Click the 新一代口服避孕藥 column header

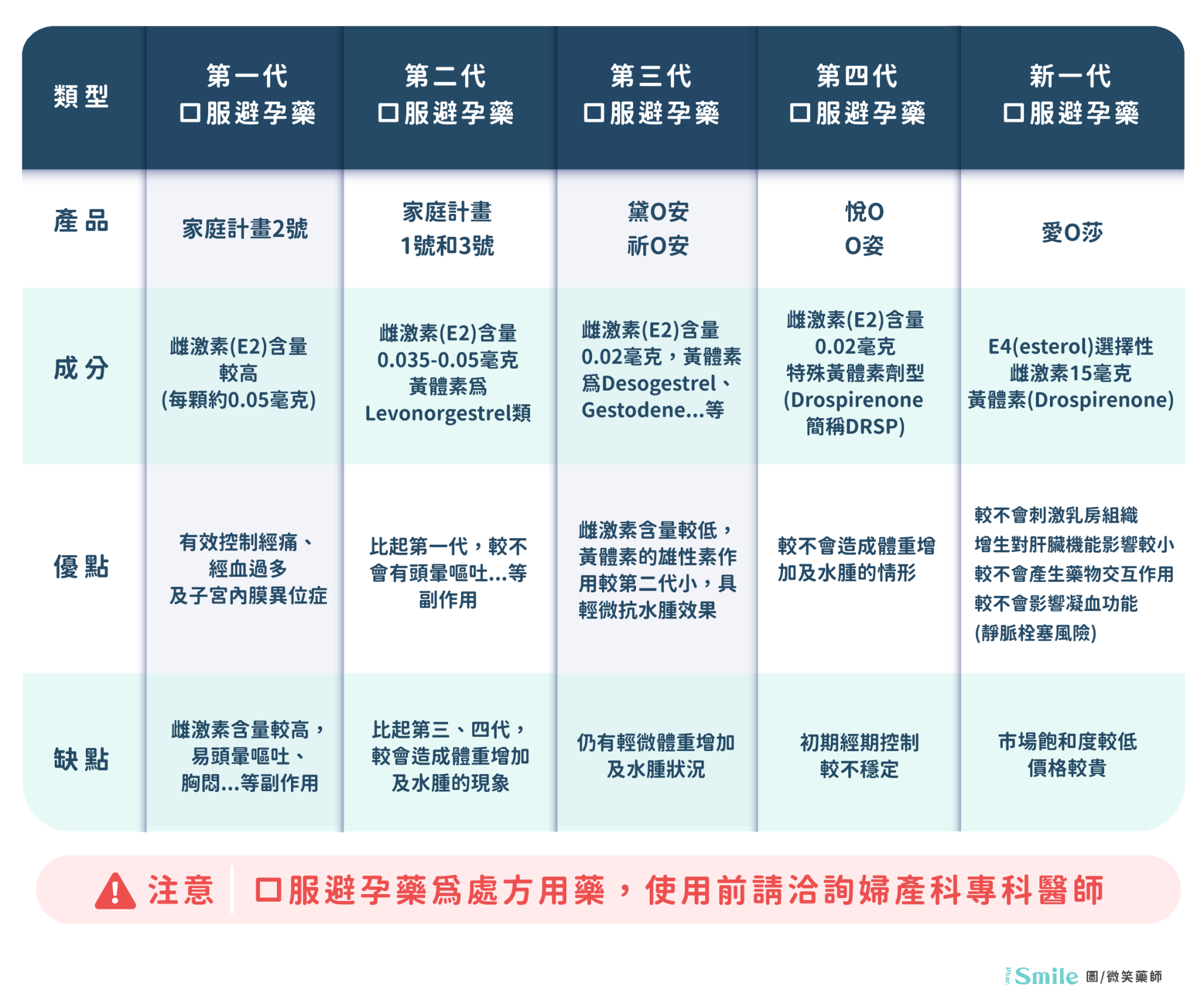(1071, 95)
